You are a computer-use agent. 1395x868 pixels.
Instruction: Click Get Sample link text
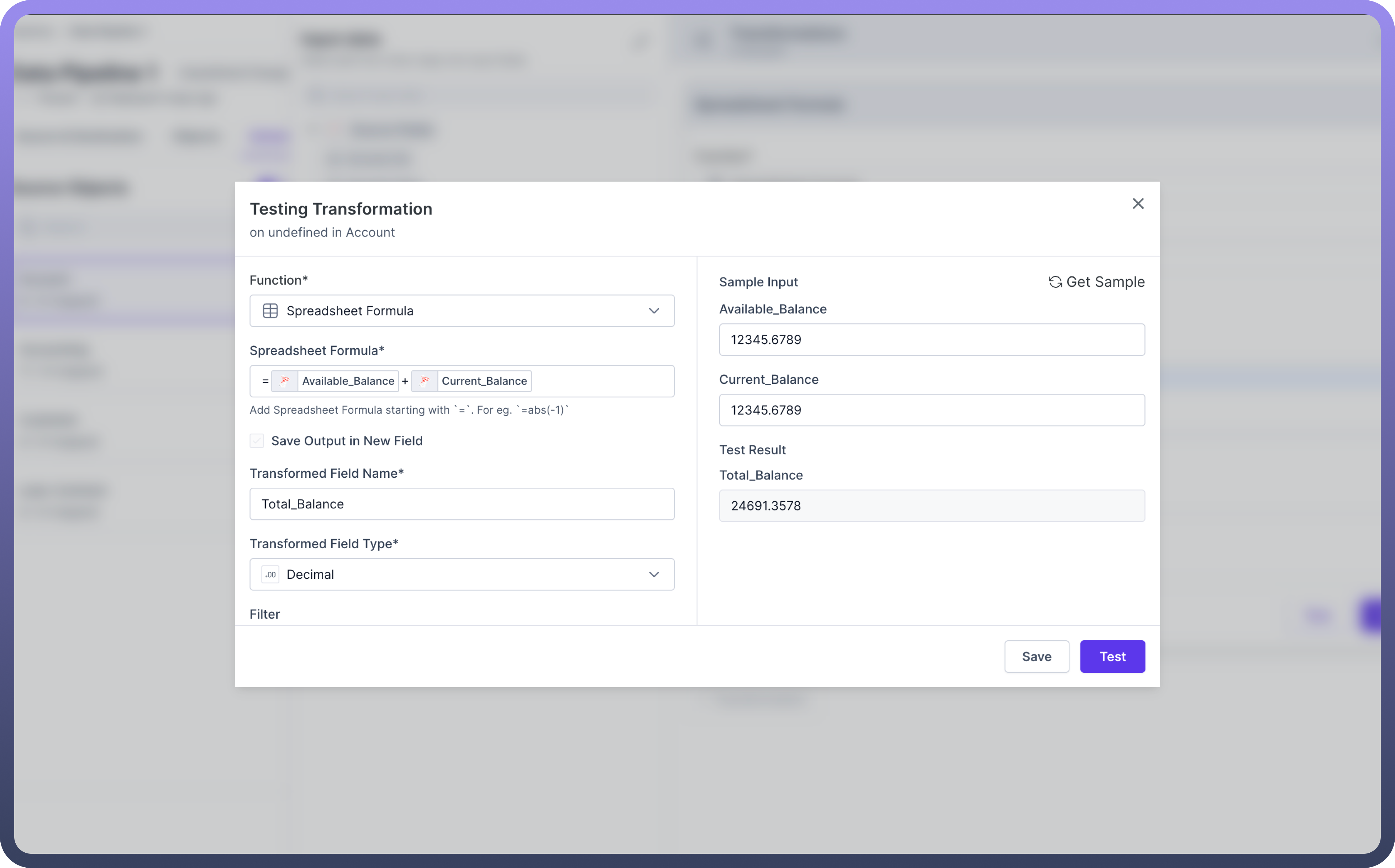(1105, 282)
